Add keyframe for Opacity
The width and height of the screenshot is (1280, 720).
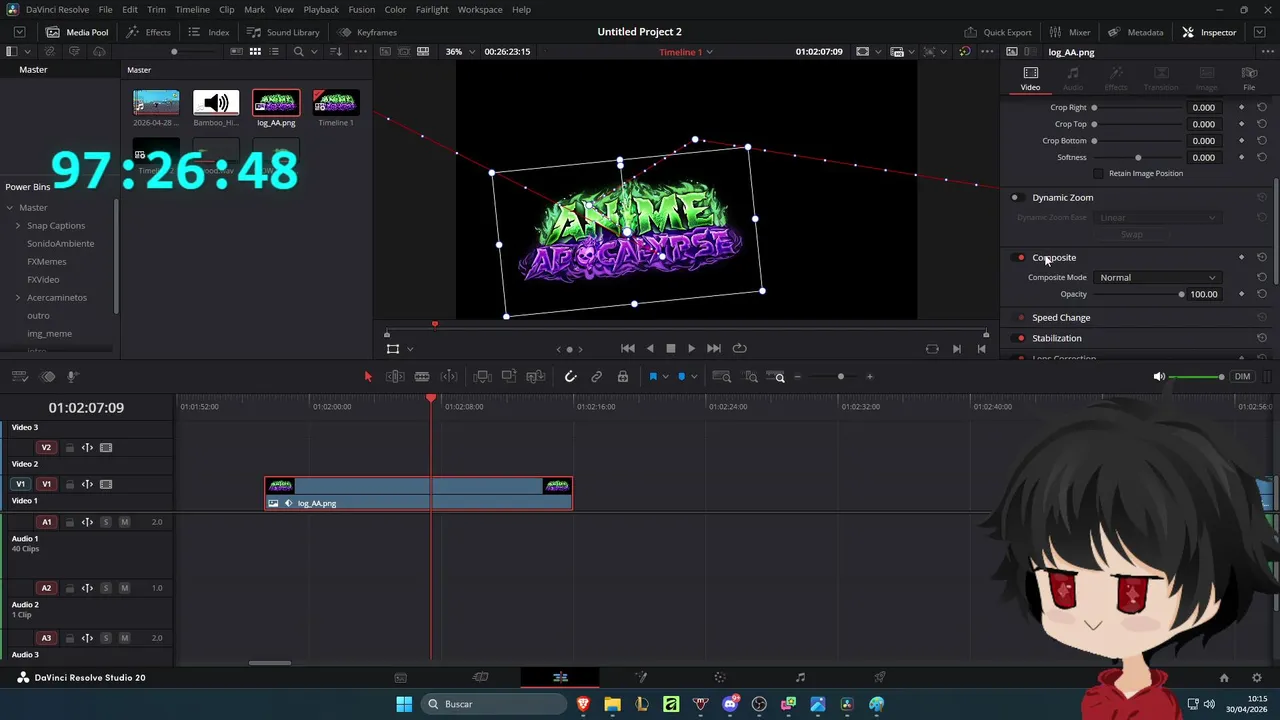(1242, 294)
